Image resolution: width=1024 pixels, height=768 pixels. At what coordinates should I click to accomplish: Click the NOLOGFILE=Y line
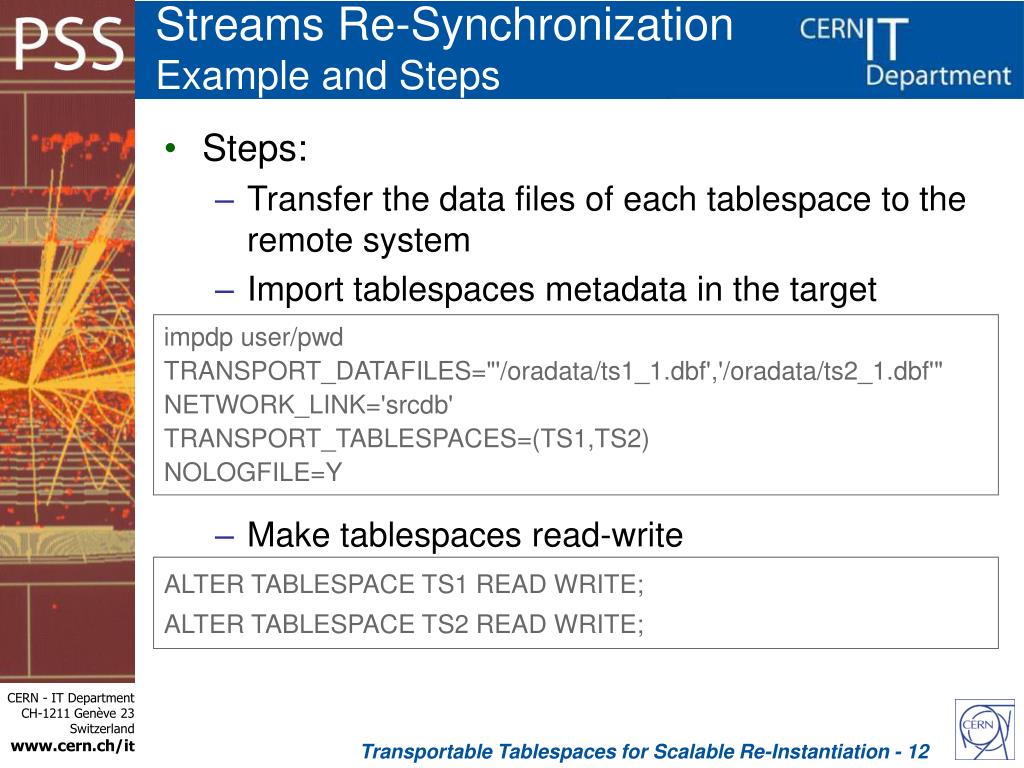pos(253,472)
